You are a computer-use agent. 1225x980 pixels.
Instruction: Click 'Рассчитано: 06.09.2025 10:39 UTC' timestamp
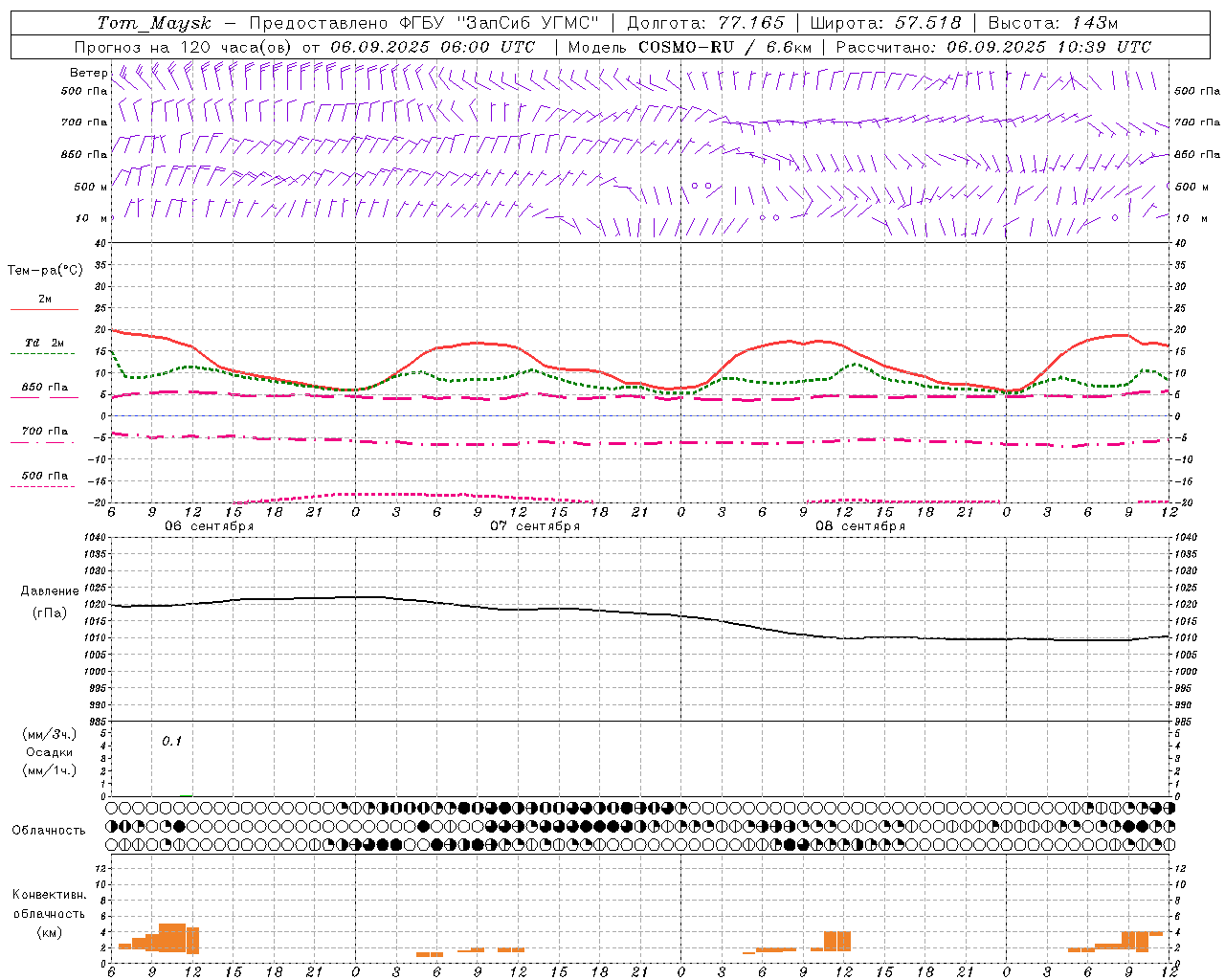click(x=993, y=47)
